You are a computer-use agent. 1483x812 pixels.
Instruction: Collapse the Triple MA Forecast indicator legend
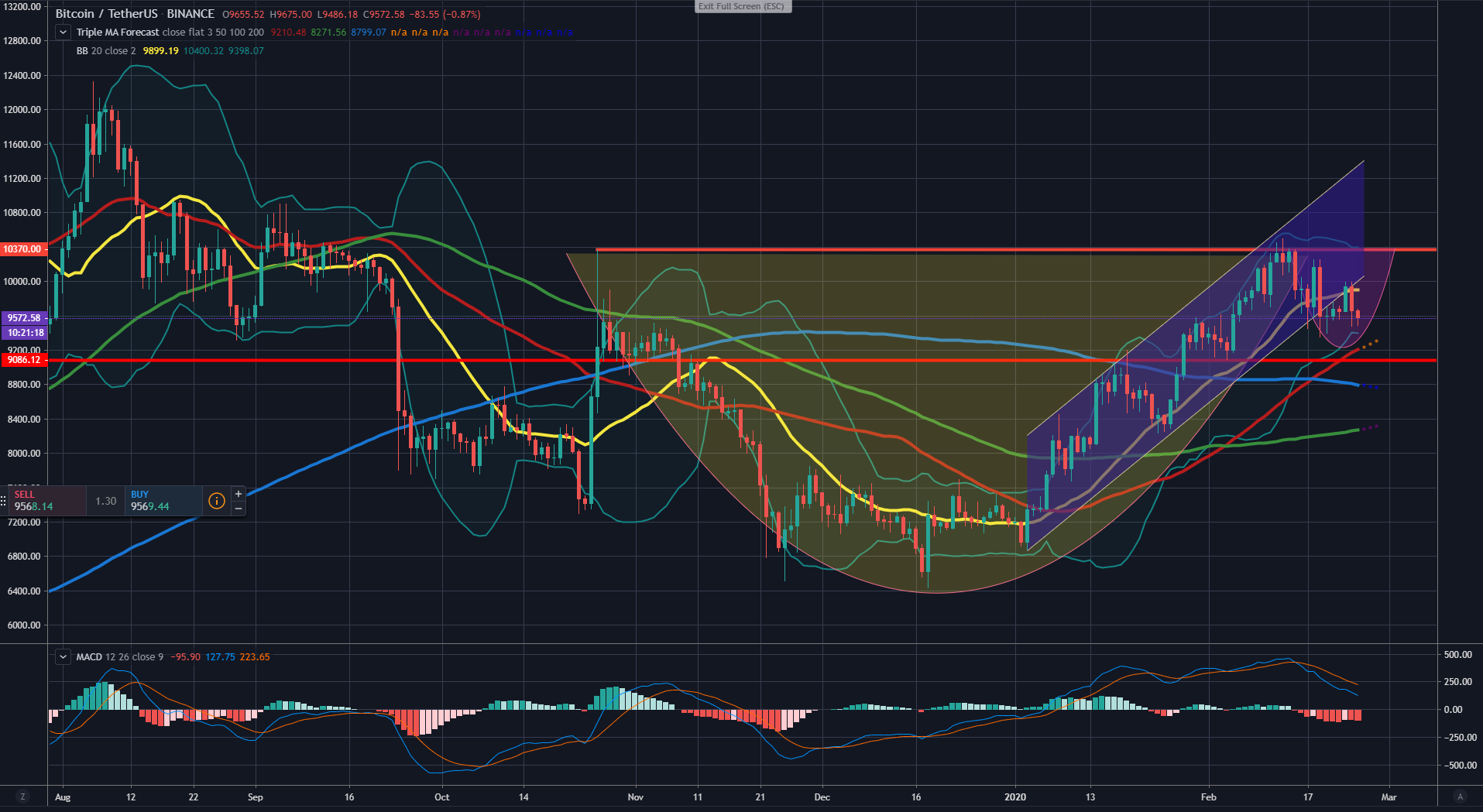pyautogui.click(x=63, y=33)
